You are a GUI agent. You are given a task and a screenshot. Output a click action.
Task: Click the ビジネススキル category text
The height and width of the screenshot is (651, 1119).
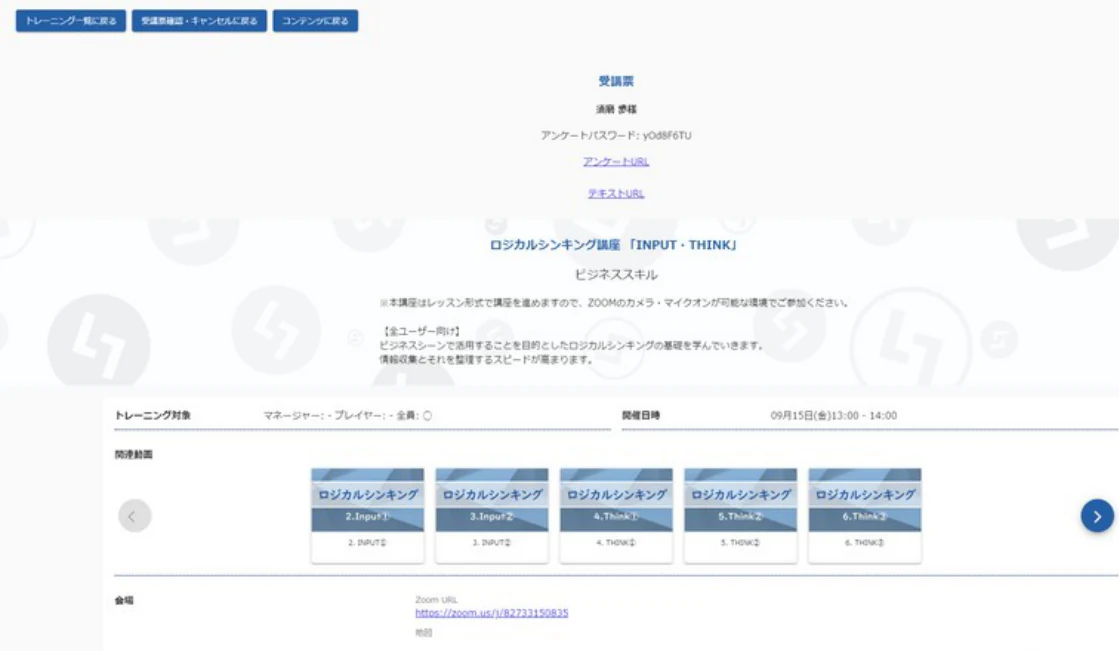point(616,275)
